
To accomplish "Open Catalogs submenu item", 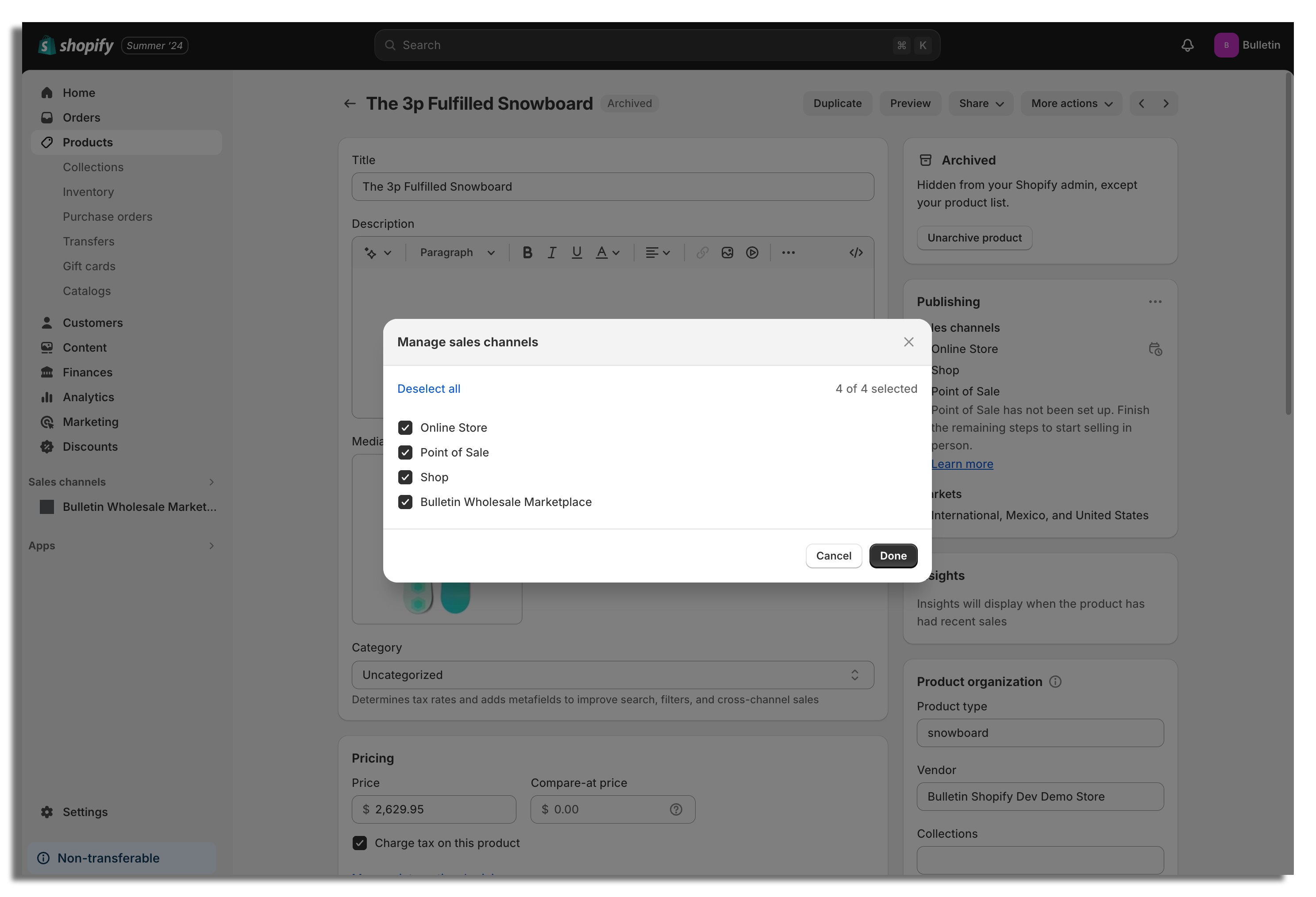I will click(87, 291).
